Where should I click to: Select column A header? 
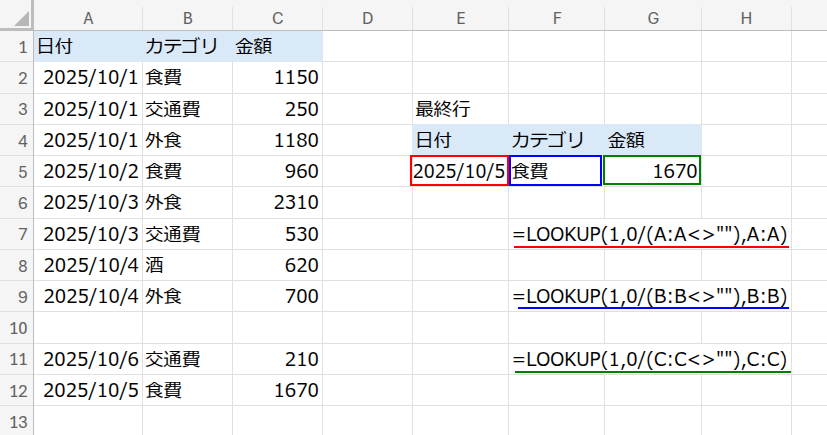(88, 18)
